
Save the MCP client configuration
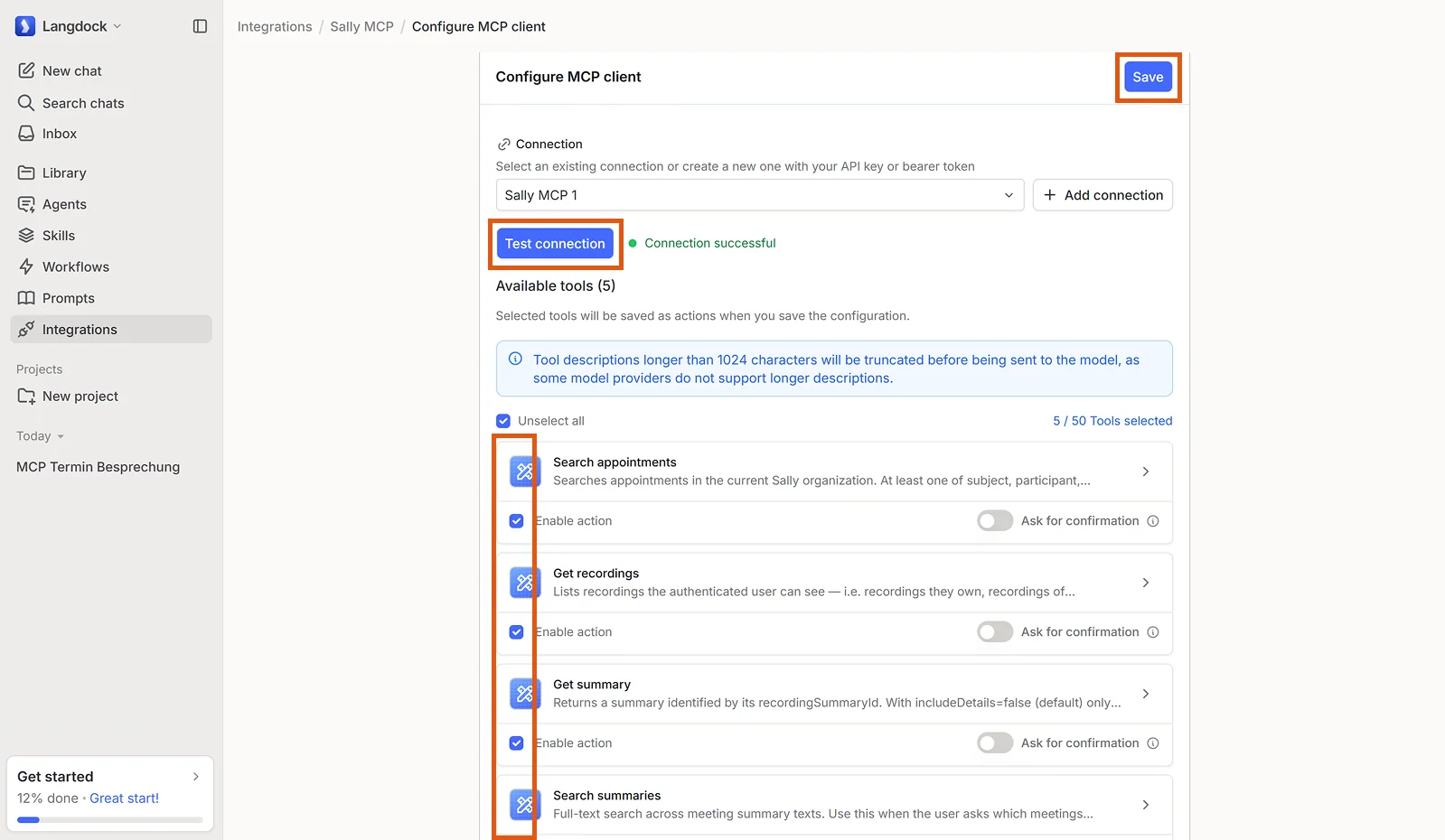pos(1148,77)
